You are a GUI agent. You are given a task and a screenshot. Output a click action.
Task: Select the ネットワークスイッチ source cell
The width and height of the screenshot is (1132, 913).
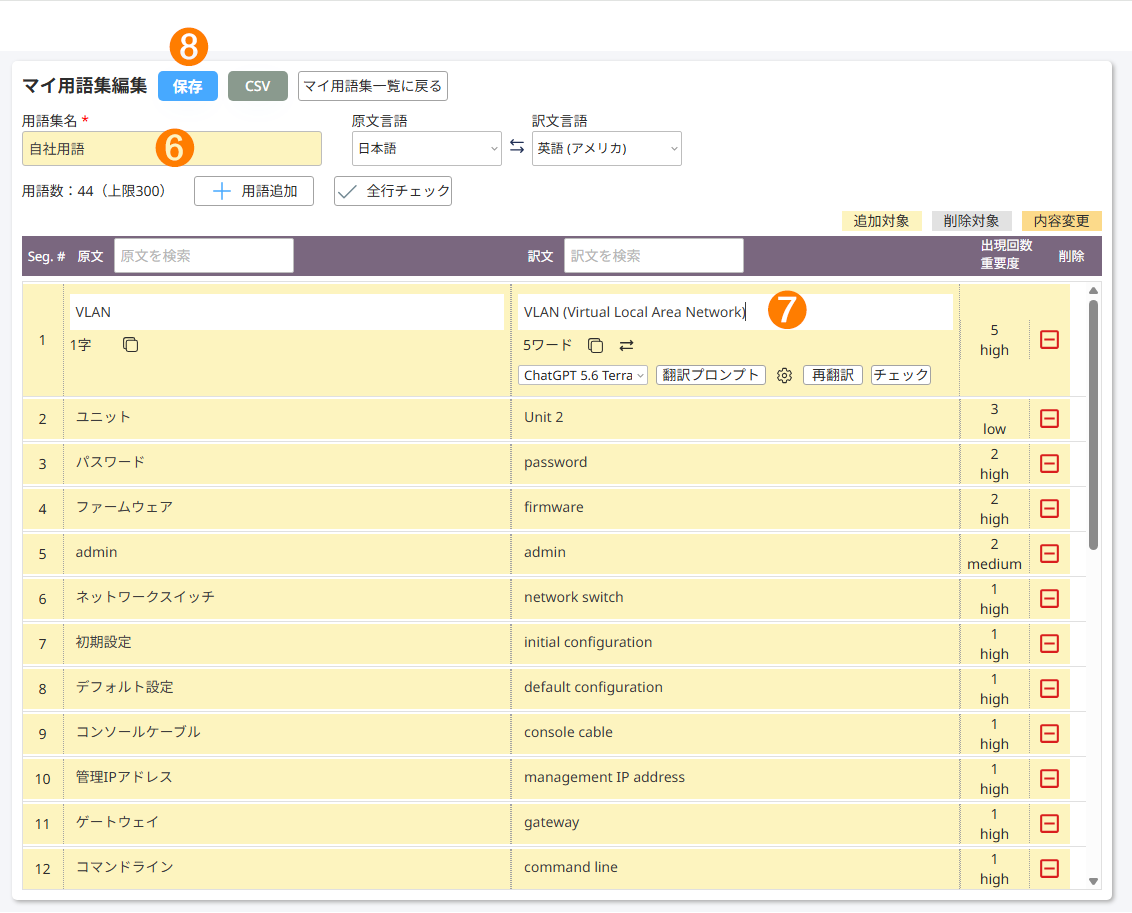[x=287, y=598]
